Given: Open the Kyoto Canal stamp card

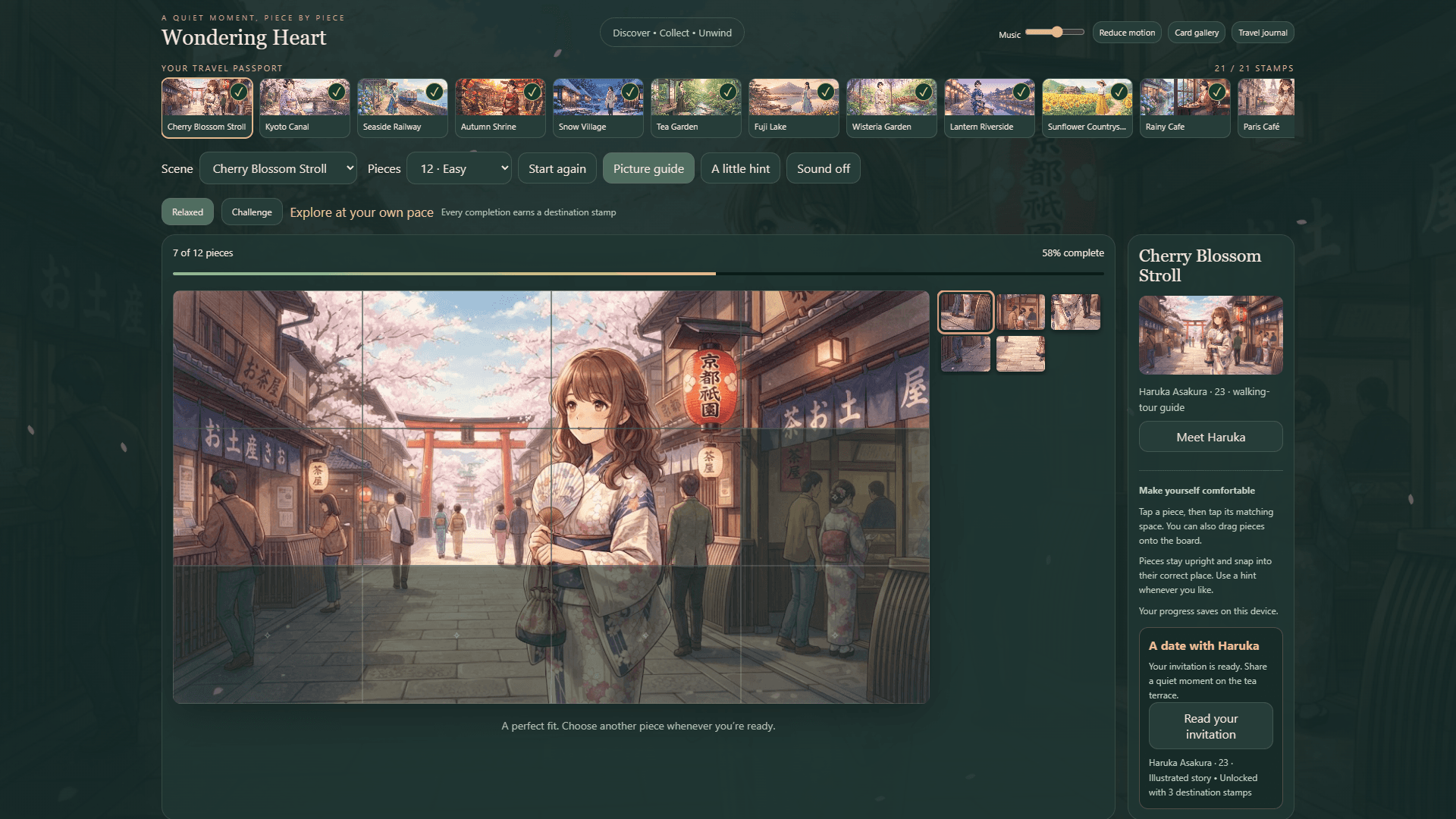Looking at the screenshot, I should point(305,108).
